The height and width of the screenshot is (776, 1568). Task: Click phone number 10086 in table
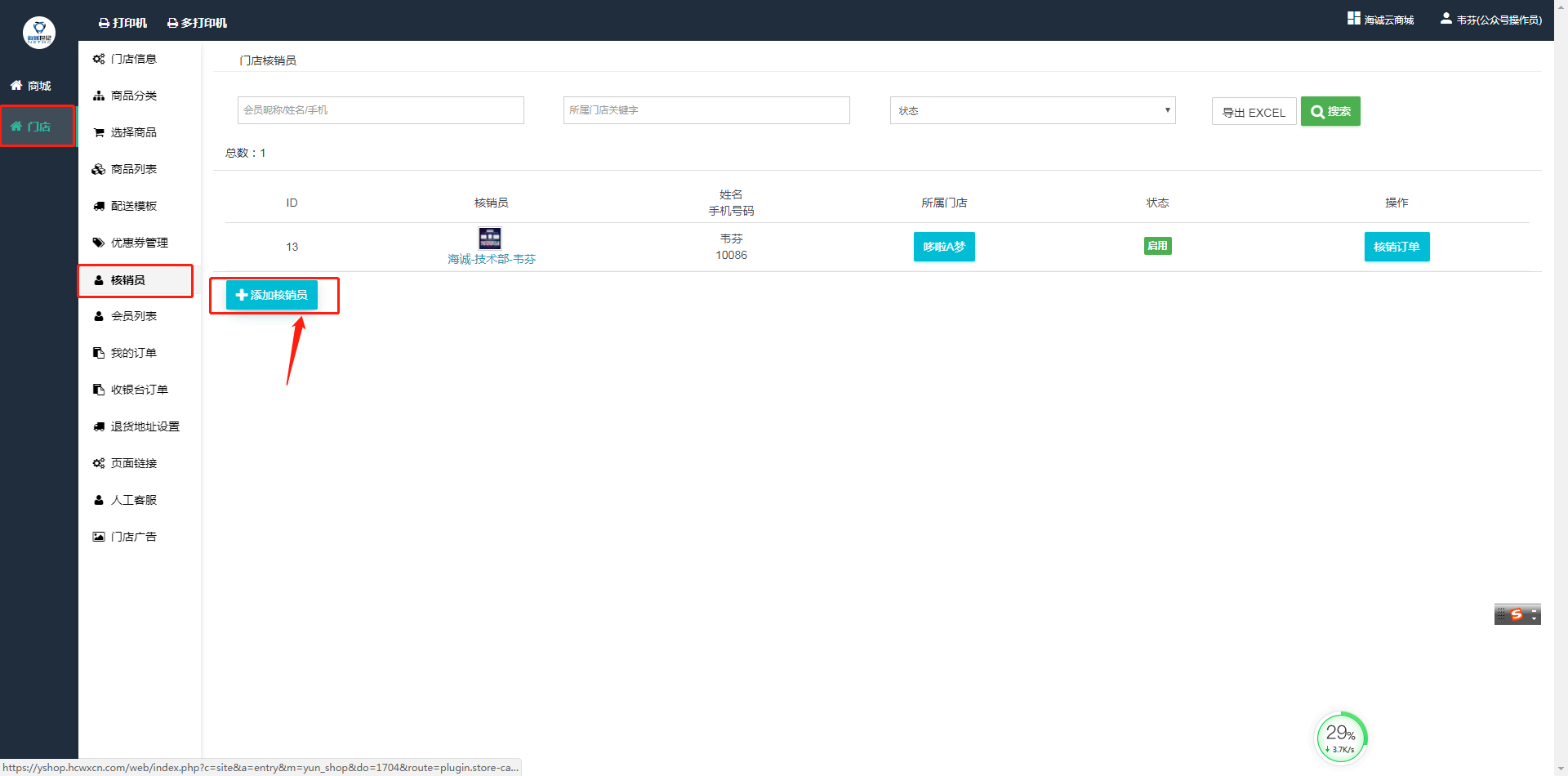[x=731, y=255]
